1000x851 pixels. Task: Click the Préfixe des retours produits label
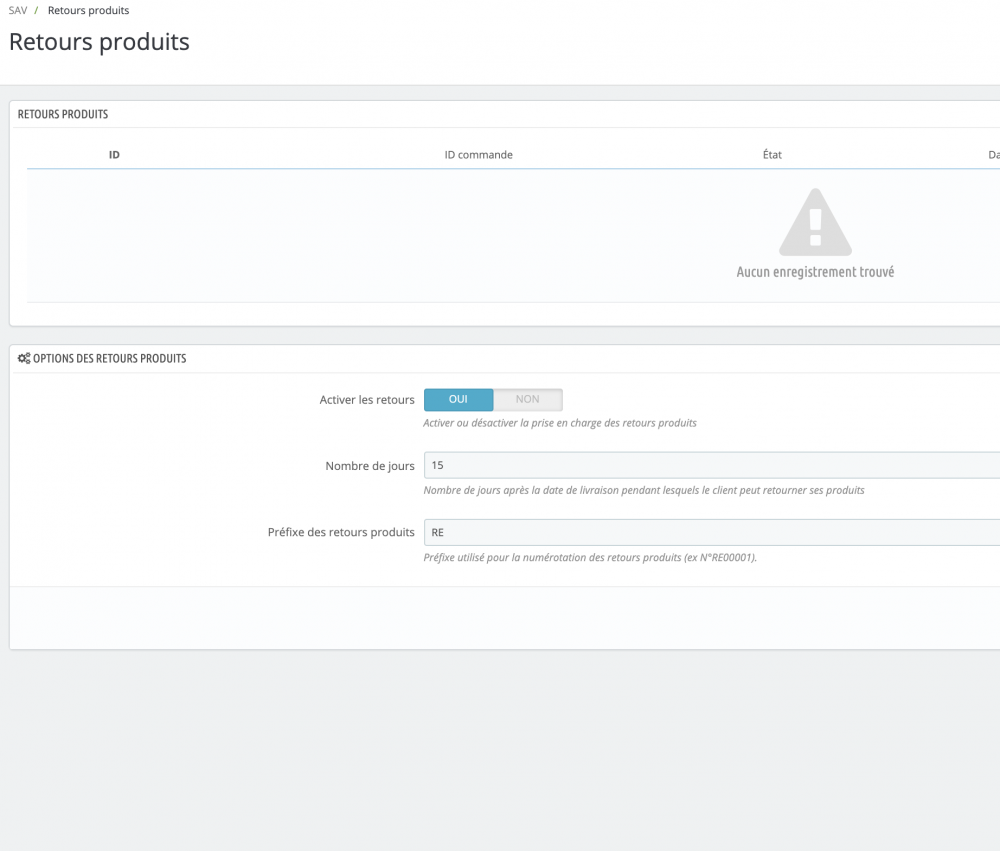(341, 532)
